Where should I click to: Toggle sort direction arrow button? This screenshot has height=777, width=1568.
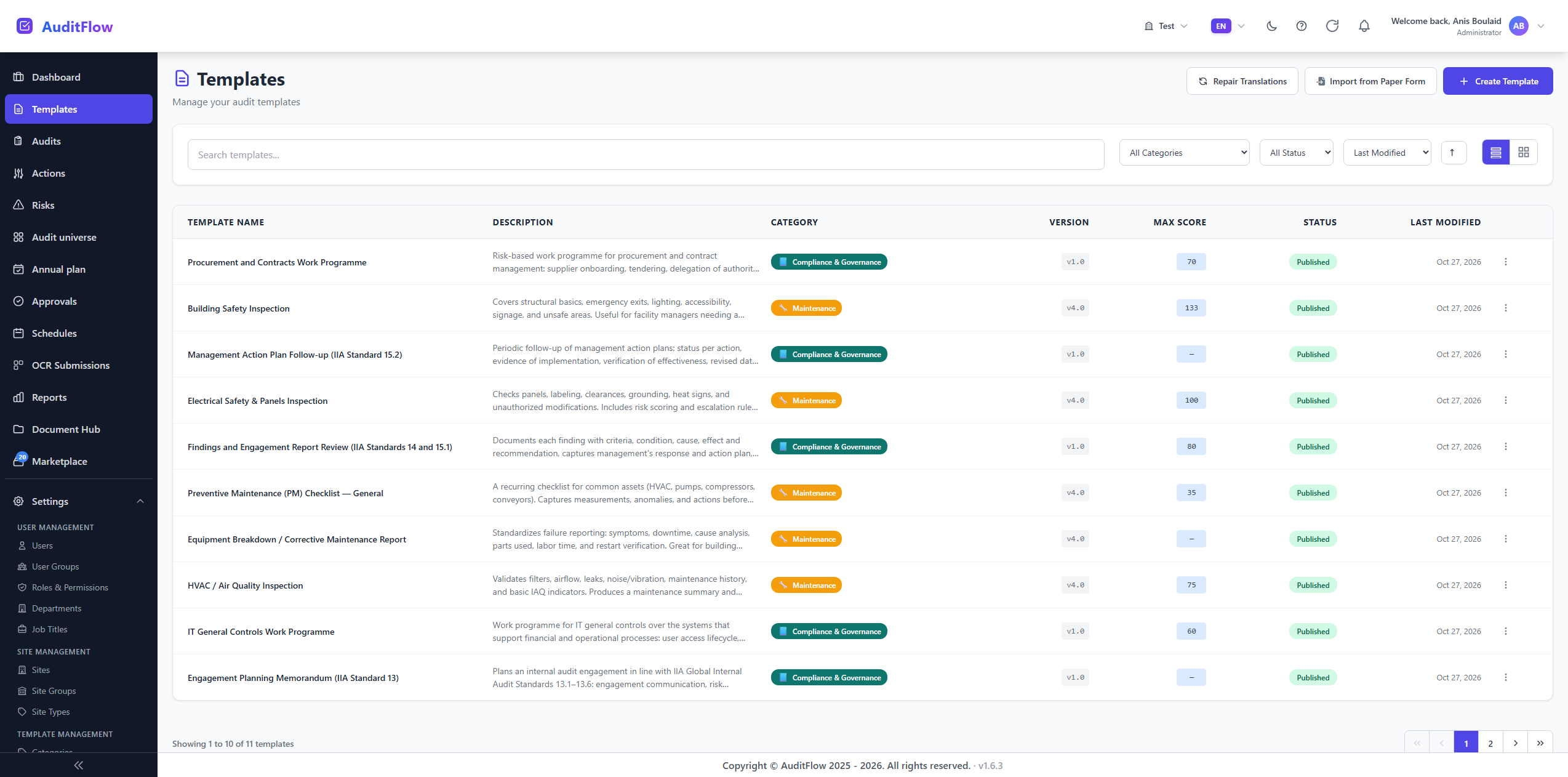tap(1454, 152)
